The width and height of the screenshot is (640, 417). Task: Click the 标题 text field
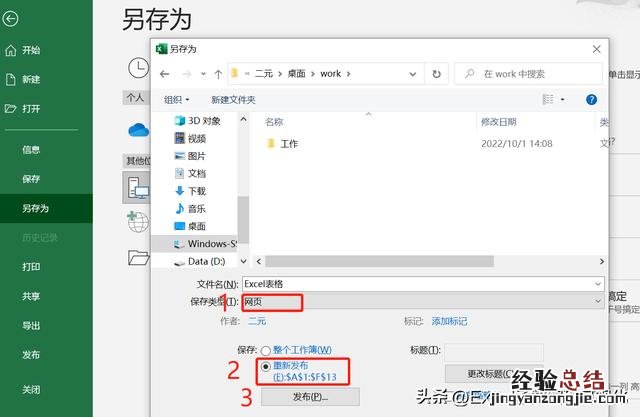(494, 352)
